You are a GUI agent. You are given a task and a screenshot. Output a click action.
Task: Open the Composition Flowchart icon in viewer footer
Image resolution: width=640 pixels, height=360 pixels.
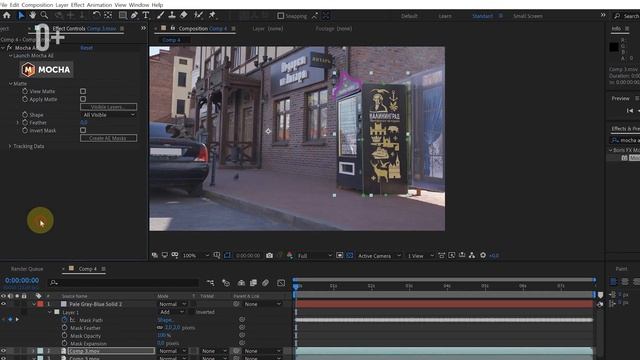pos(472,256)
